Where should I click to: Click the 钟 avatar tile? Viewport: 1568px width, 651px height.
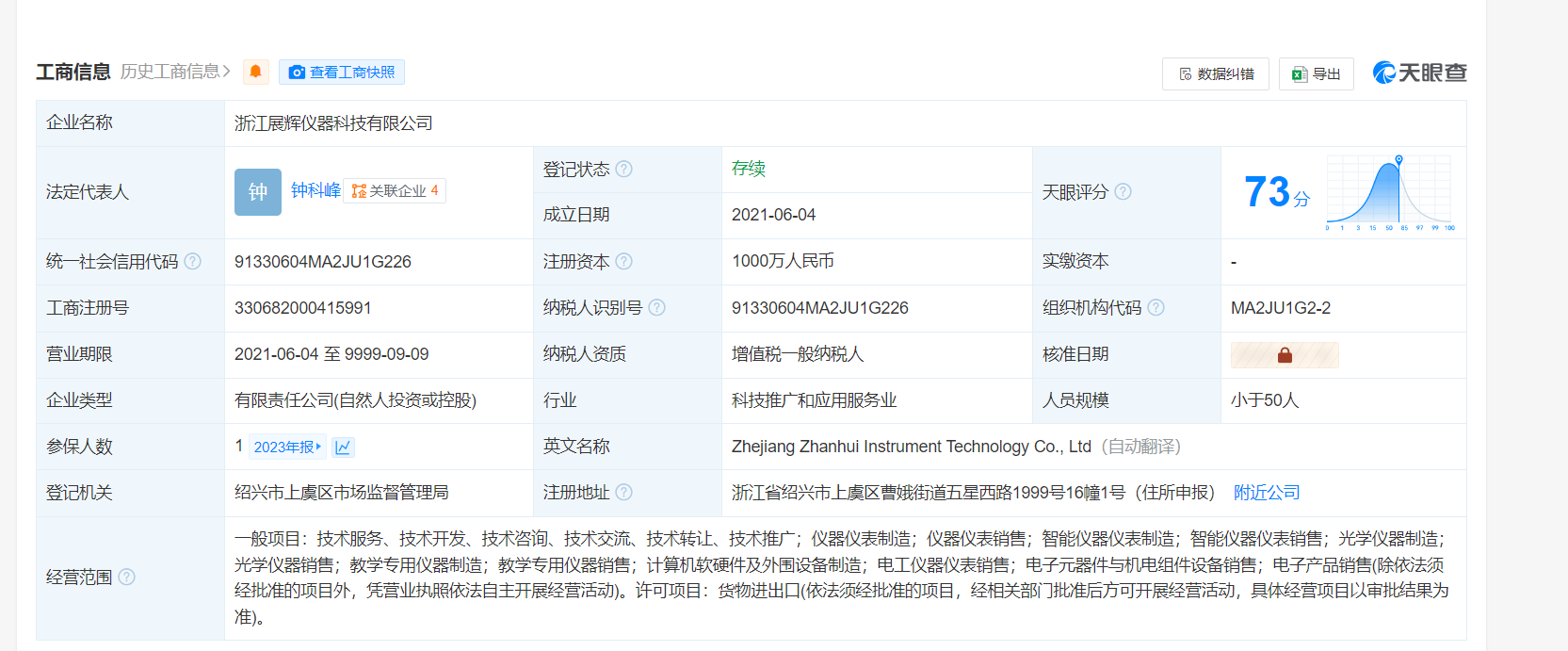pyautogui.click(x=258, y=192)
